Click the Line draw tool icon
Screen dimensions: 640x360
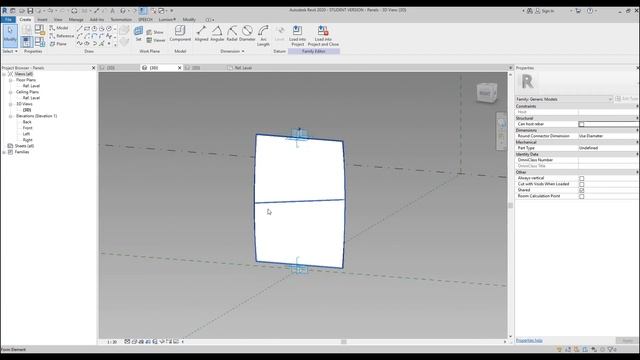(80, 29)
